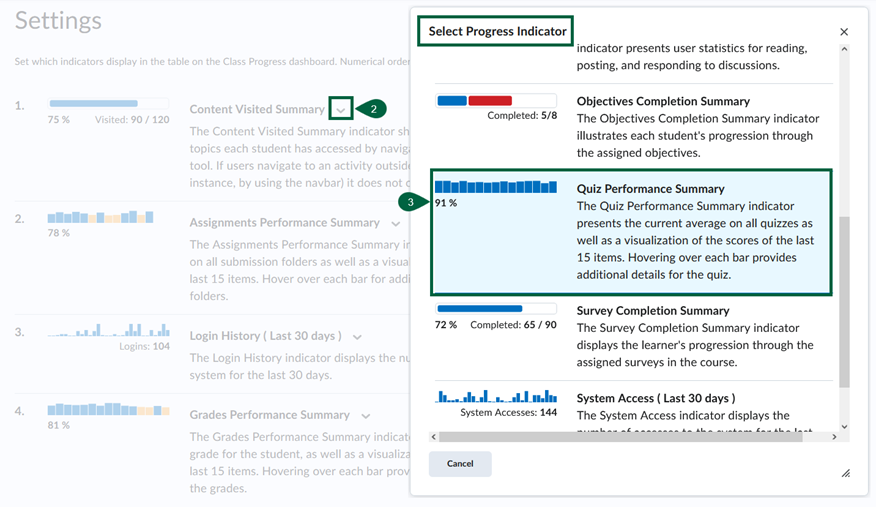876x507 pixels.
Task: Select the Quiz Performance Summary indicator
Action: (631, 232)
